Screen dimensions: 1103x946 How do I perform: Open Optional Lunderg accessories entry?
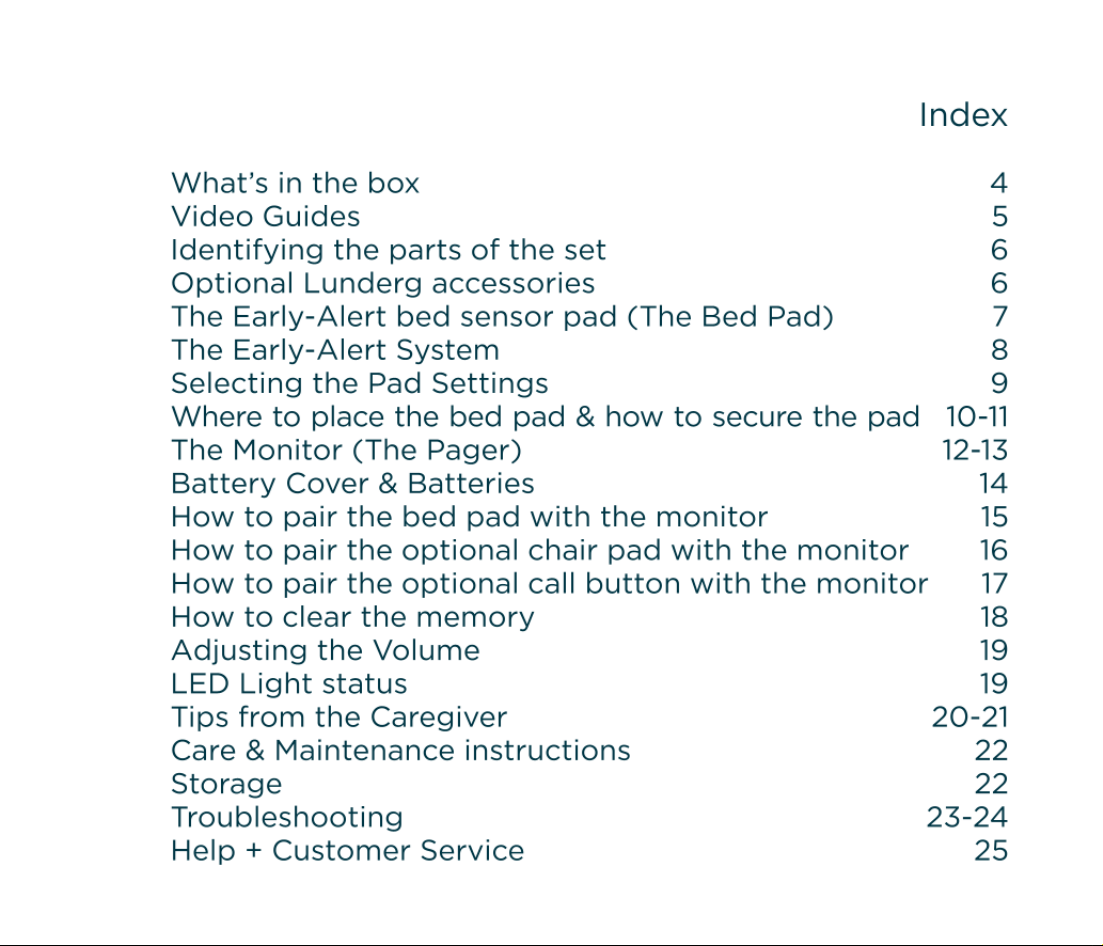383,283
